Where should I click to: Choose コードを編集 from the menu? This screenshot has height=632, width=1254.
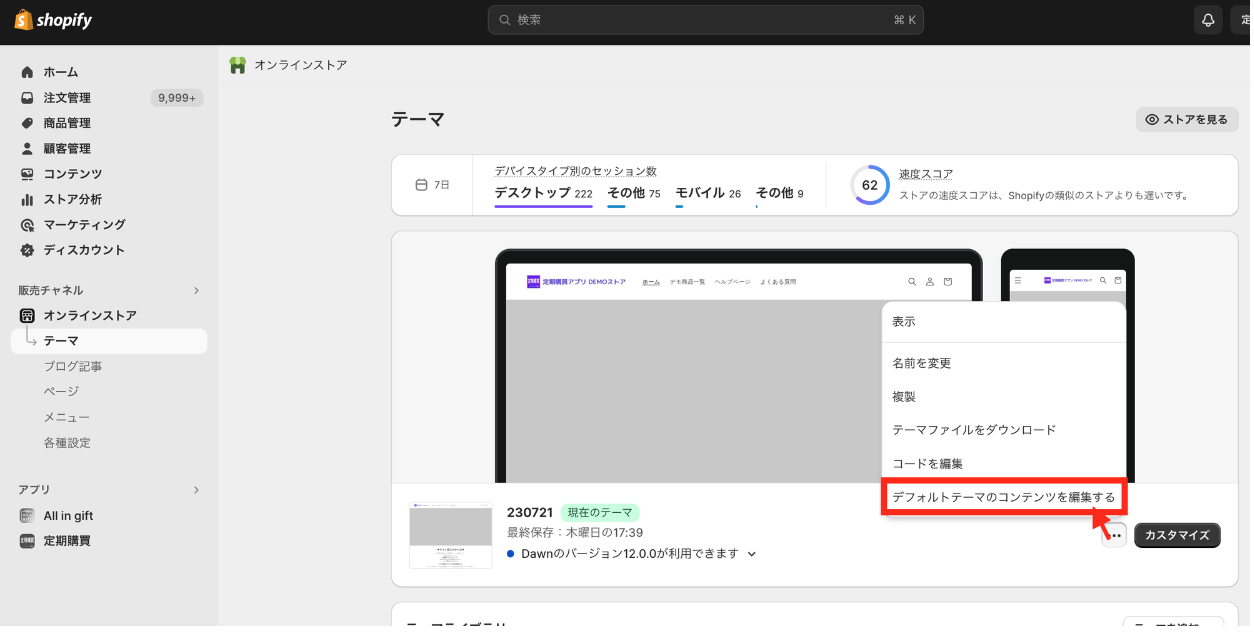(927, 464)
